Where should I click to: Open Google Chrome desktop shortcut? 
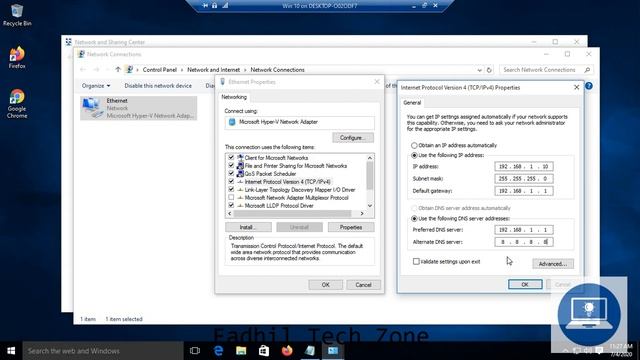[17, 104]
